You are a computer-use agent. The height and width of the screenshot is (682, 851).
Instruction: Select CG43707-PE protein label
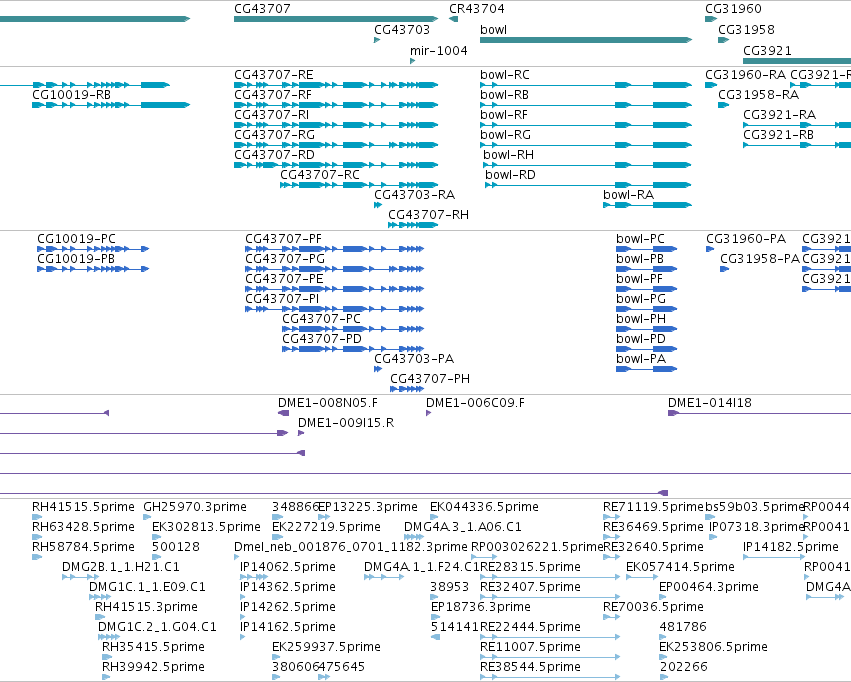coord(284,279)
